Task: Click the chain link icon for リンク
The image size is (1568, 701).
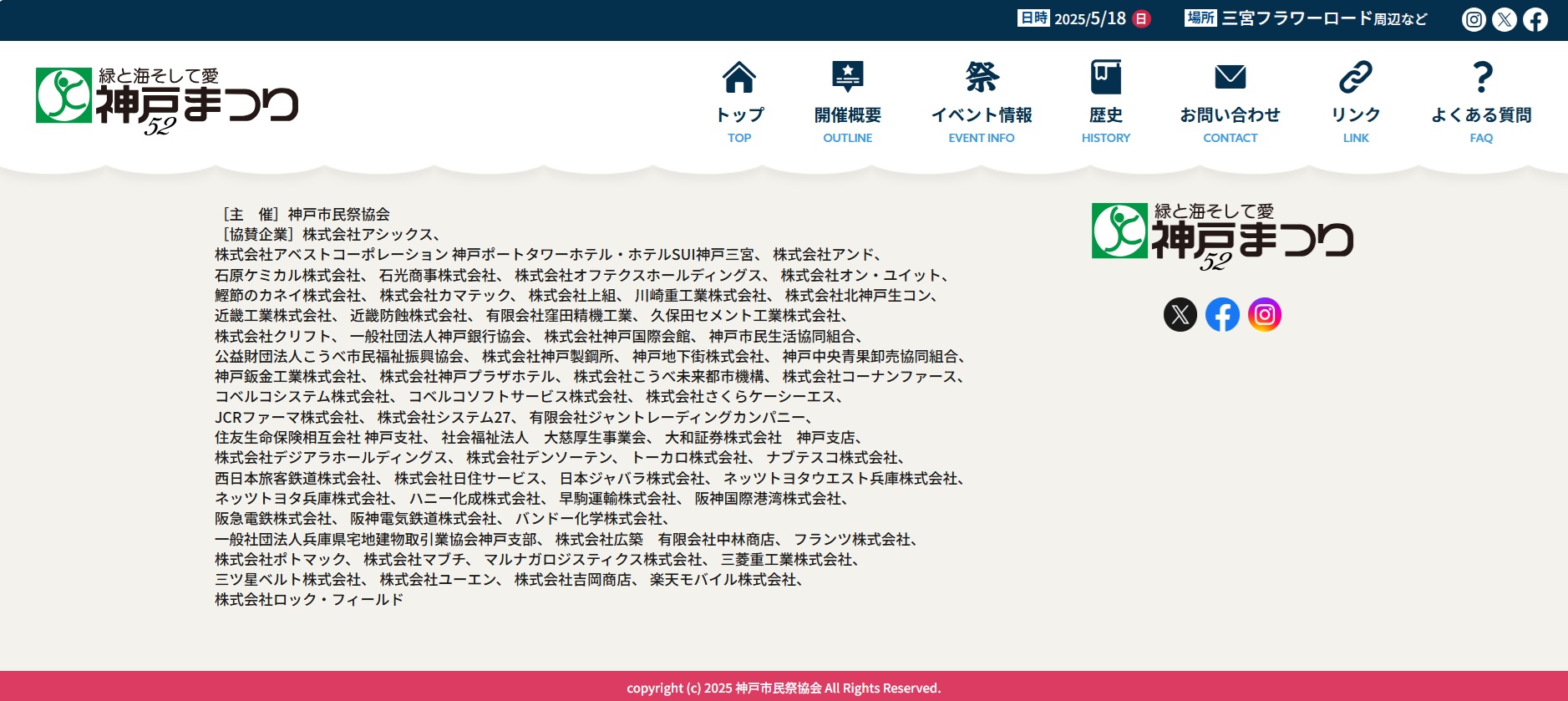Action: [x=1356, y=77]
